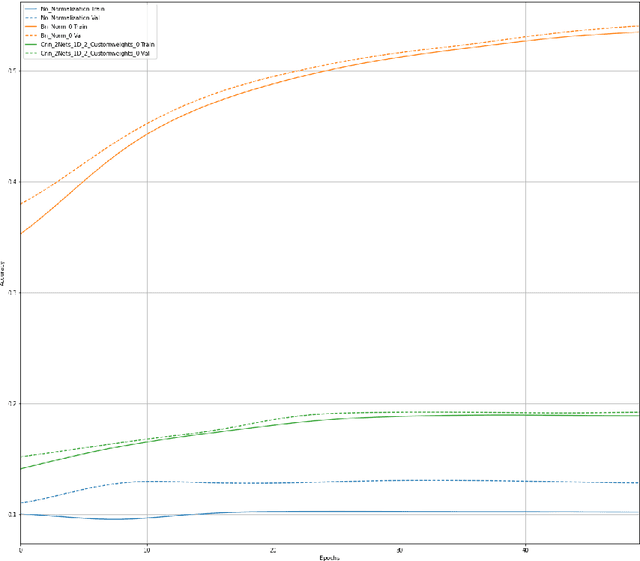
Task: Click the dashed orange legend line swatch
Action: pos(30,36)
